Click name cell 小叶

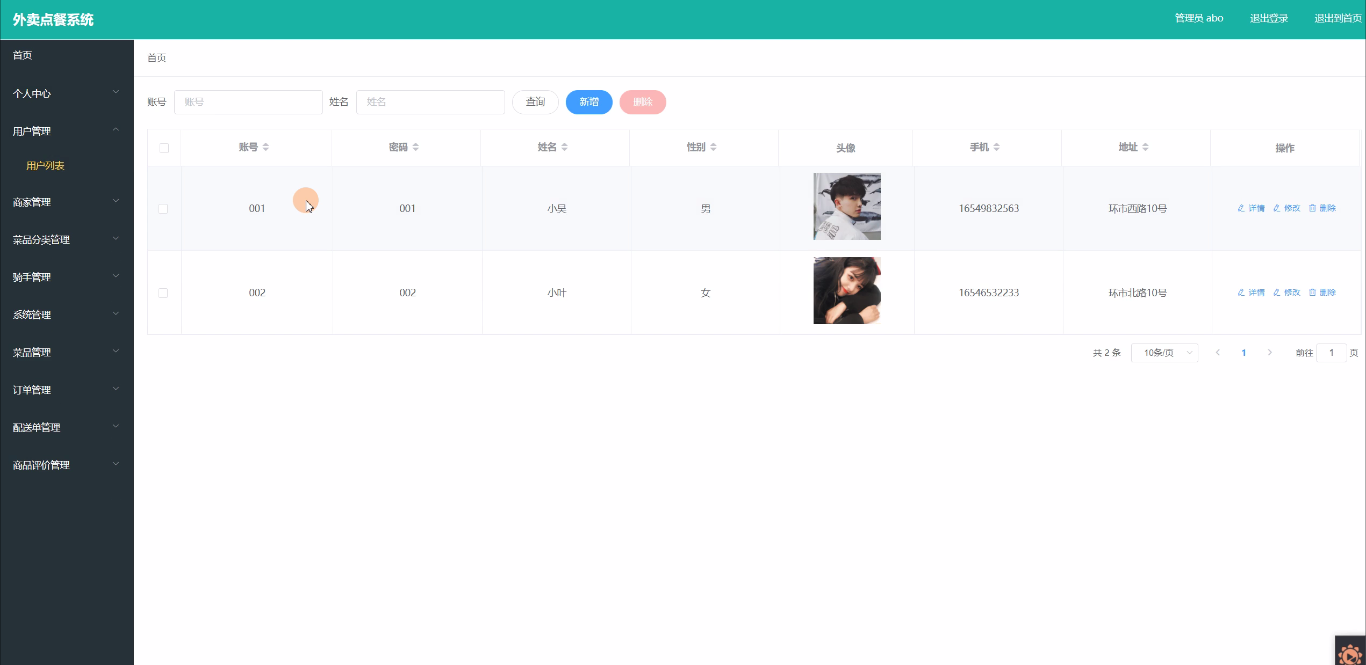pyautogui.click(x=557, y=293)
